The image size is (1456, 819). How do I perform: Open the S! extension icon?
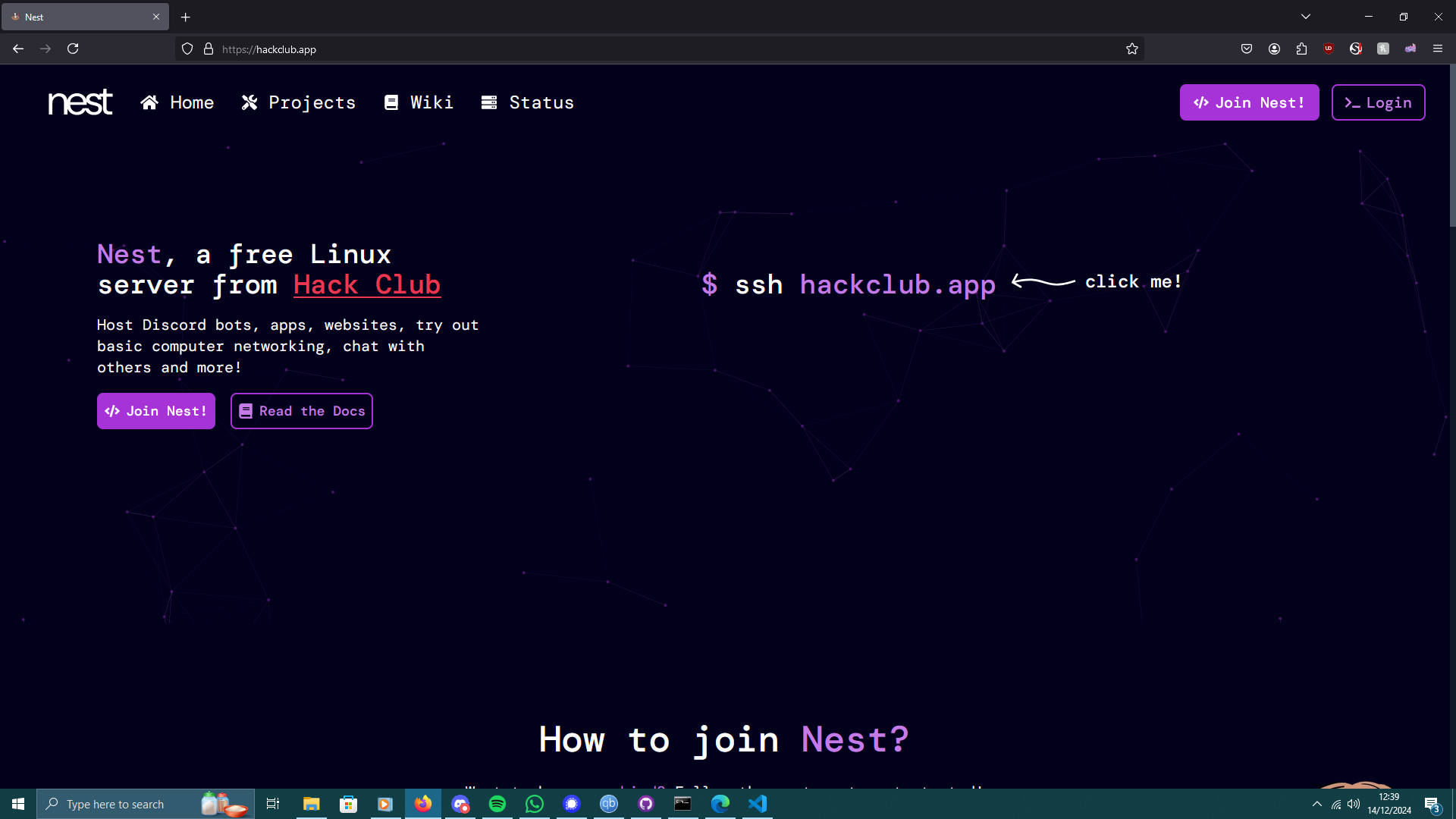1356,49
